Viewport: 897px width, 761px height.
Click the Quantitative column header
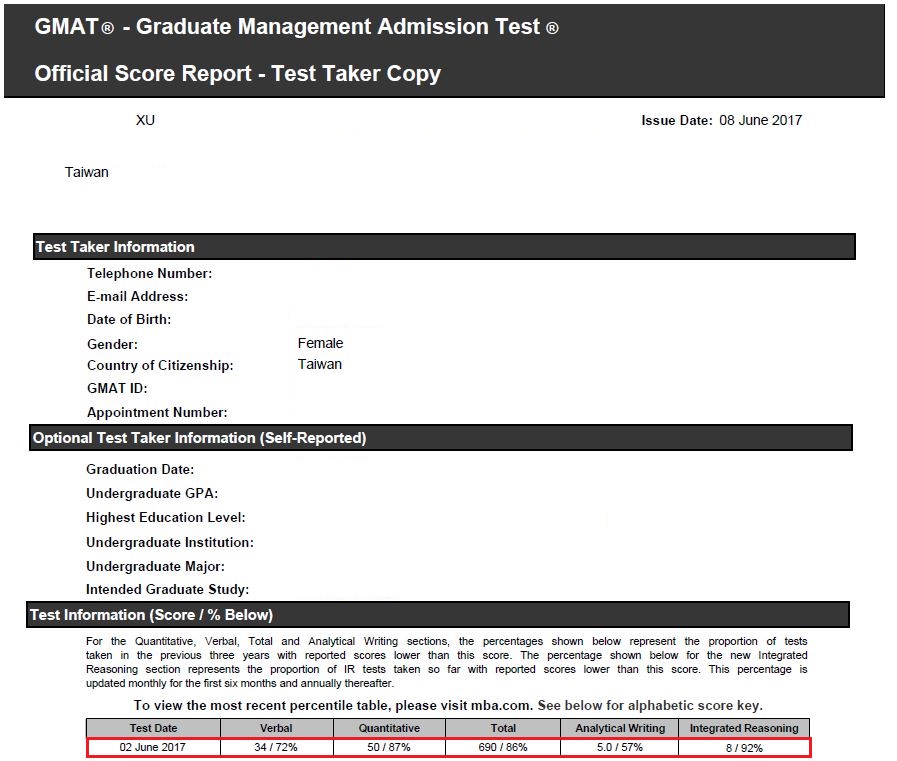click(x=389, y=728)
